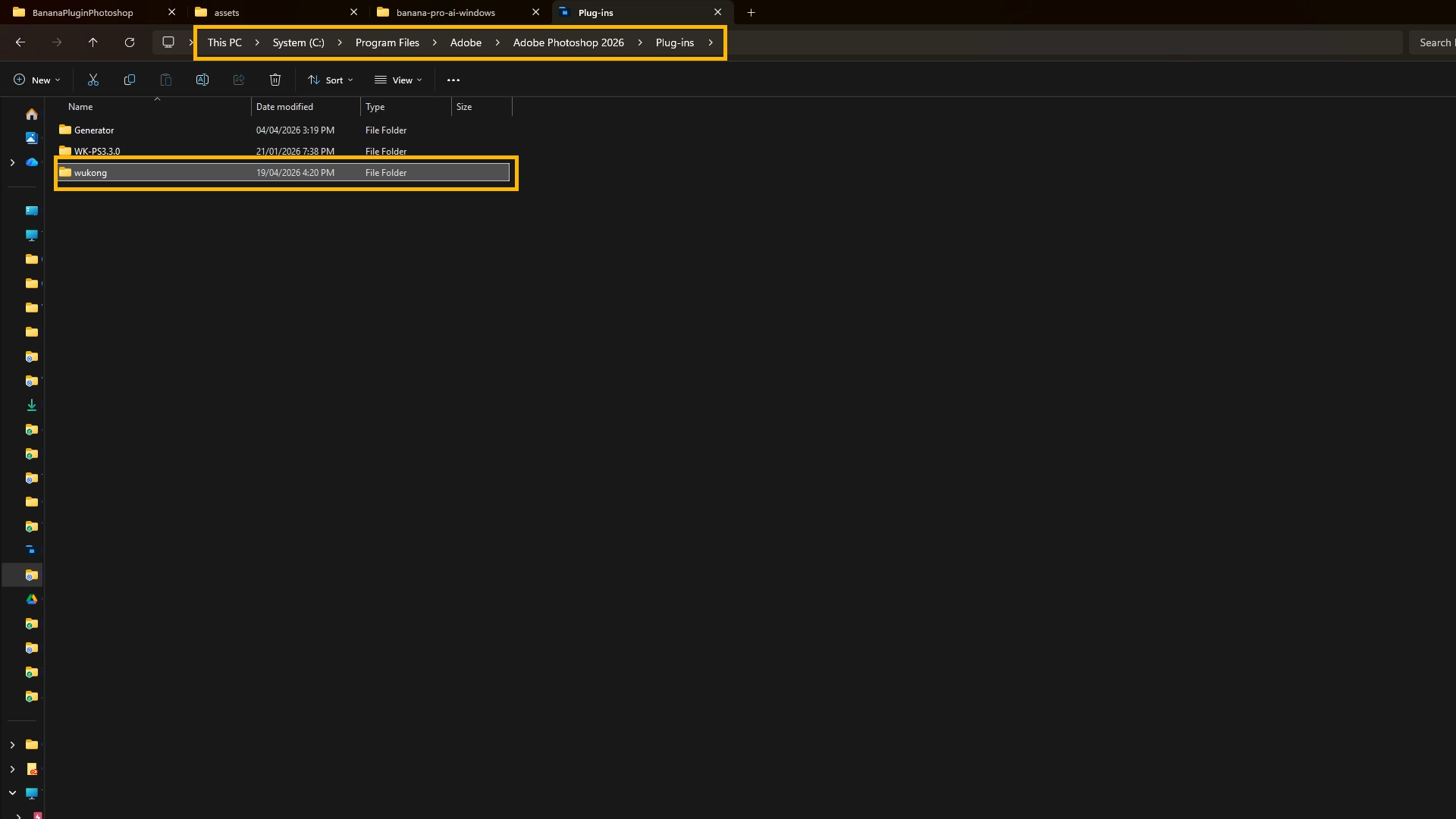Select the Cut icon in the toolbar
The image size is (1456, 819).
pyautogui.click(x=93, y=80)
